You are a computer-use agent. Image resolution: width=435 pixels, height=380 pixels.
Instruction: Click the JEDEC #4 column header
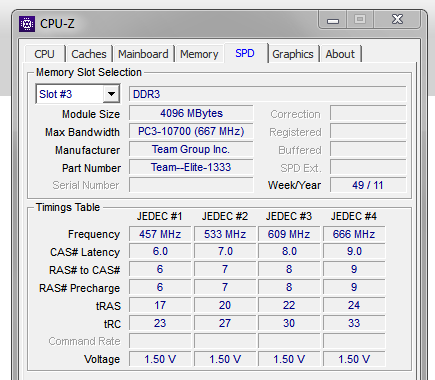click(x=354, y=217)
